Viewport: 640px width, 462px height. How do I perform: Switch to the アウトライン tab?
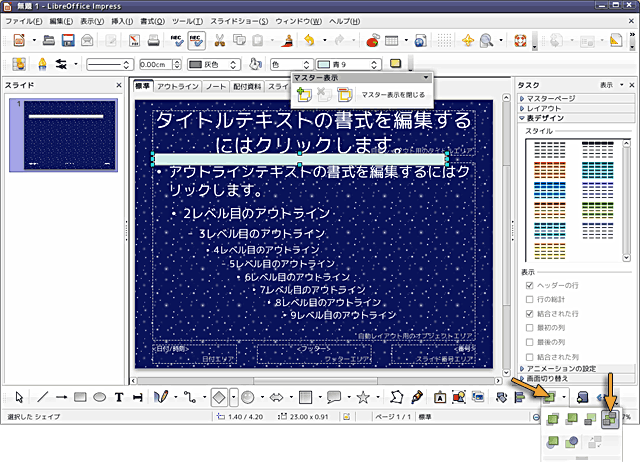click(177, 86)
